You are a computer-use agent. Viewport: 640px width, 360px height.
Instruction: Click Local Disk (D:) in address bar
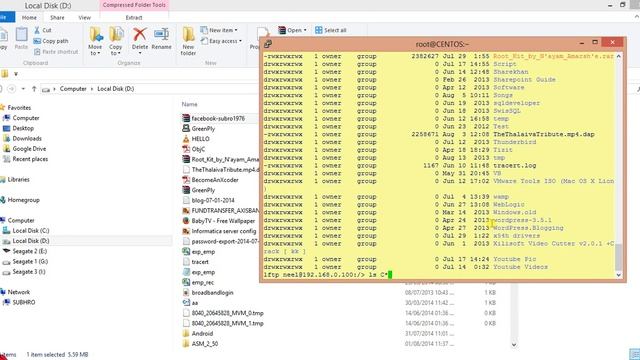coord(116,89)
